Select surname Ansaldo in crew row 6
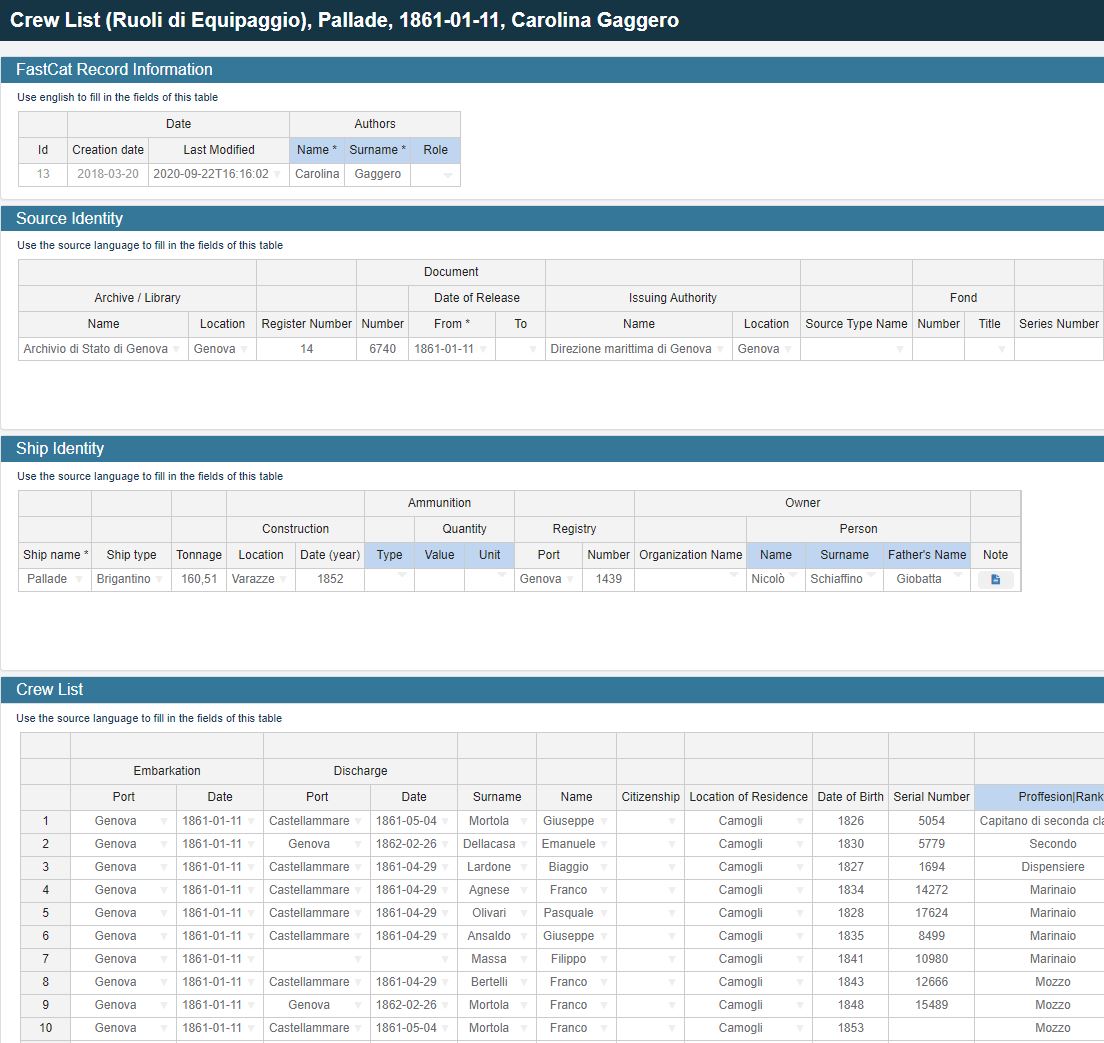Image resolution: width=1104 pixels, height=1043 pixels. coord(496,936)
